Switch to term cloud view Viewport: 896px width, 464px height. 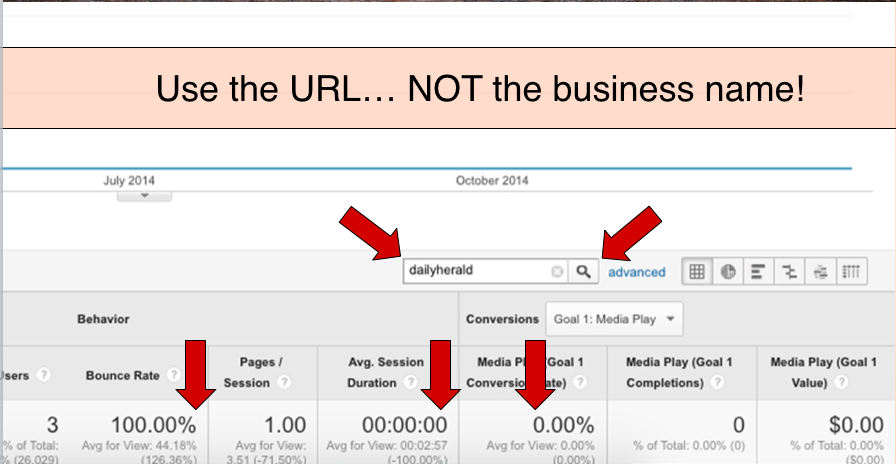(820, 271)
